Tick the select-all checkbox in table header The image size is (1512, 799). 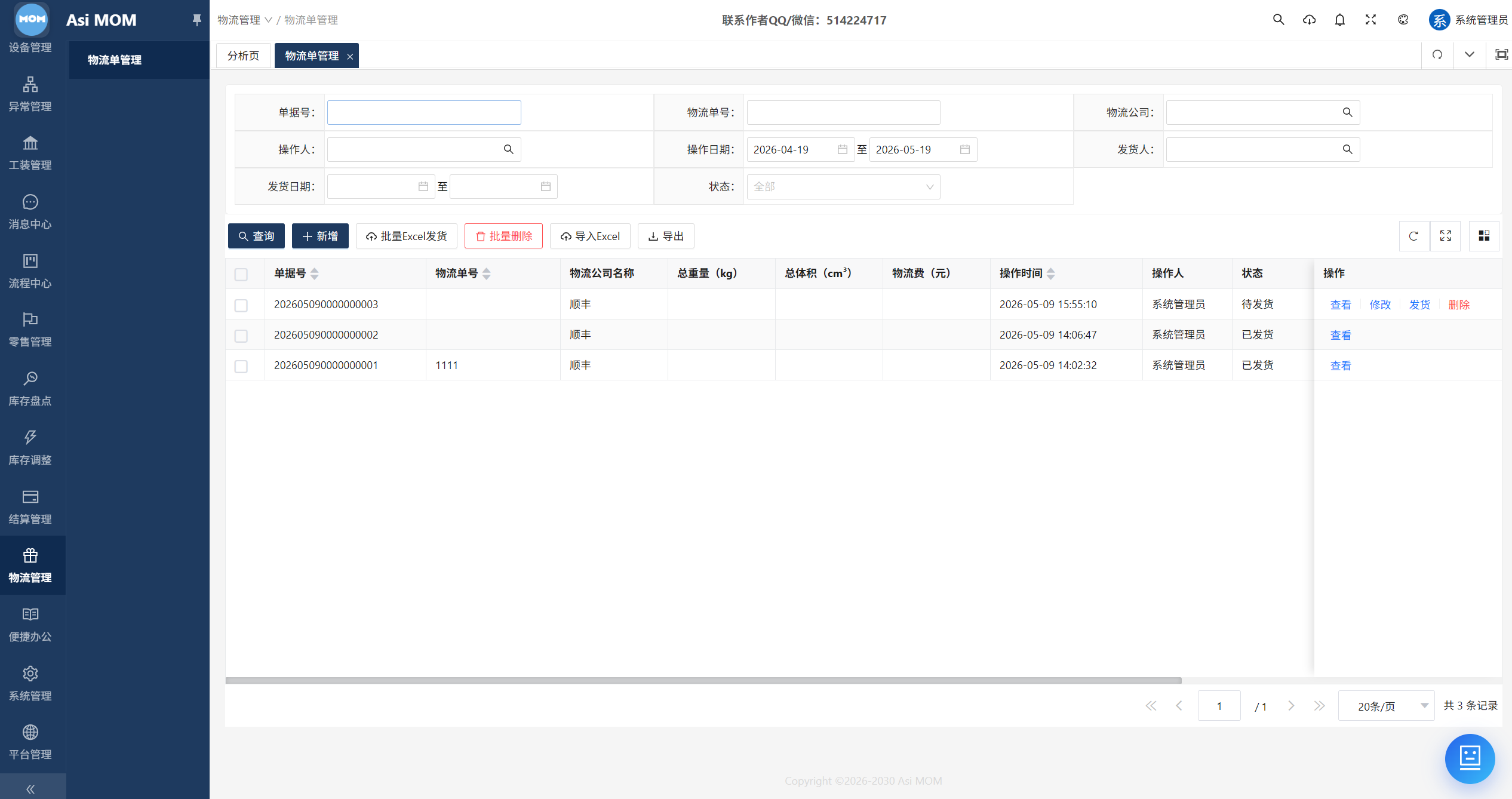(241, 275)
